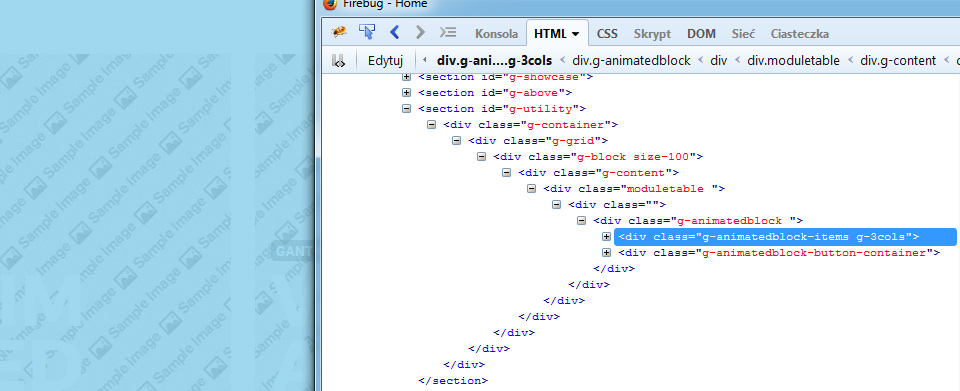
Task: Switch to the DOM tab
Action: click(702, 34)
